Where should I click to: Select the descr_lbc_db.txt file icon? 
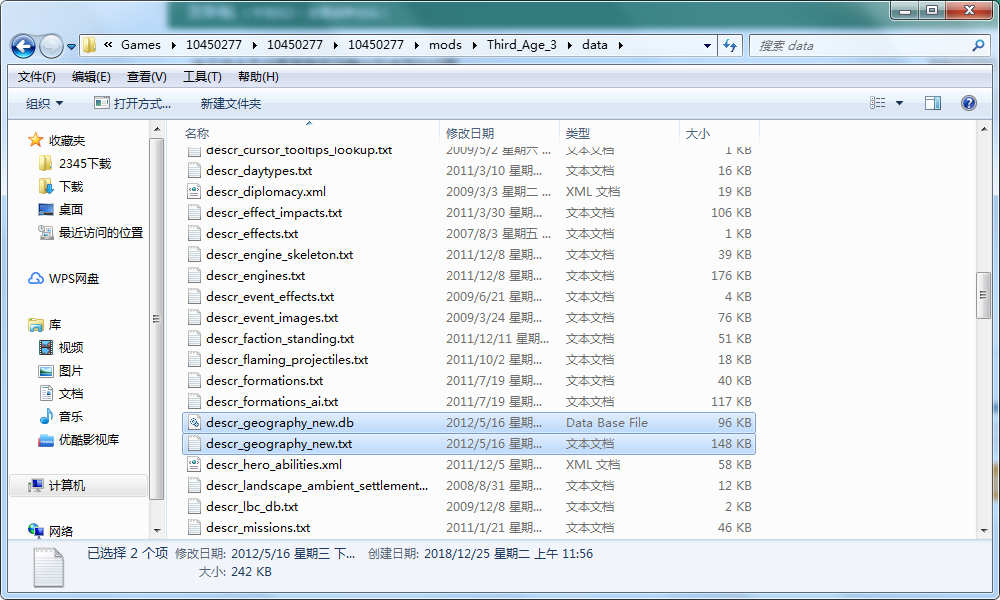coord(195,507)
